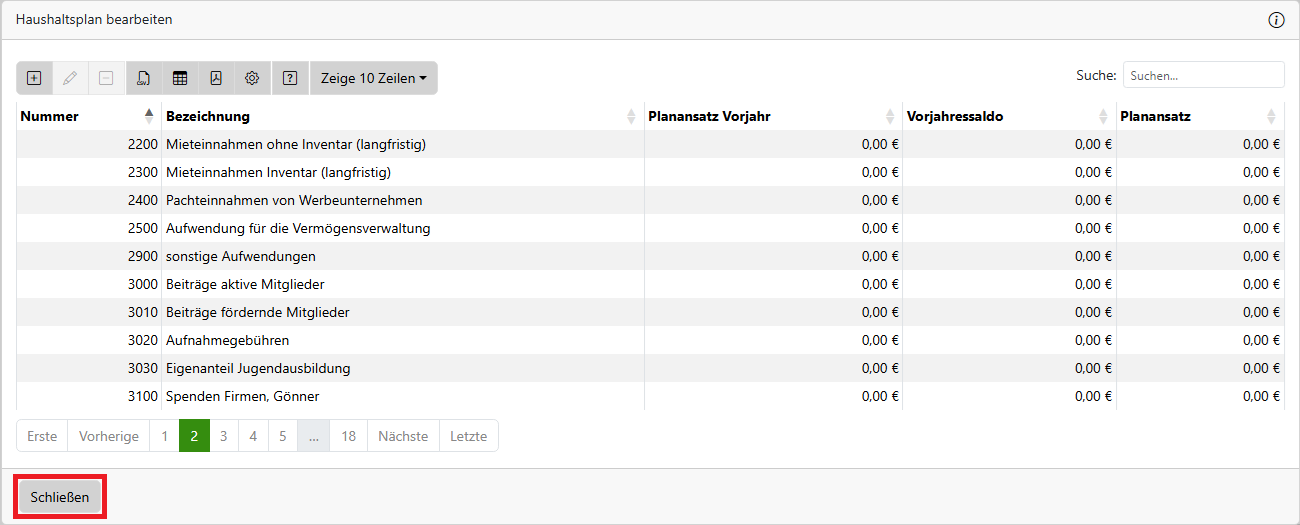Click the Suchen search input field

point(1203,75)
